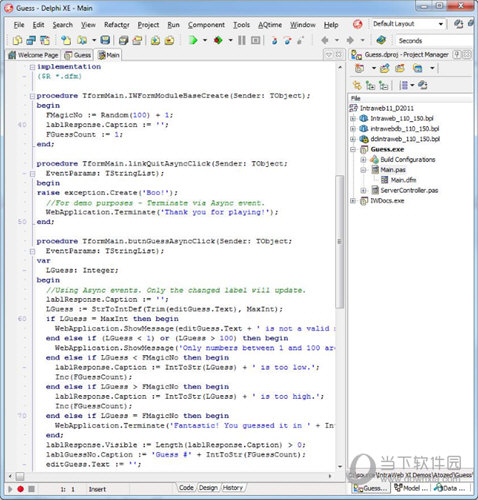Switch to the Guess editor tab
478x500 pixels.
pyautogui.click(x=77, y=55)
